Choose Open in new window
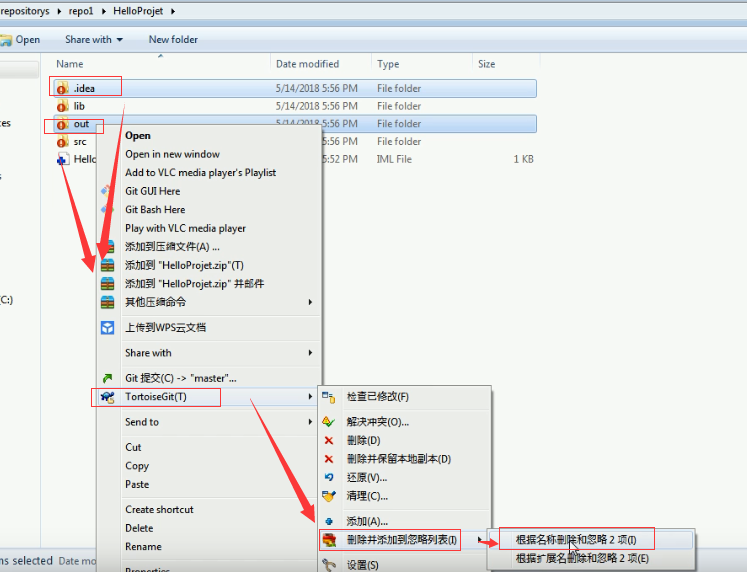The image size is (747, 572). pos(172,154)
